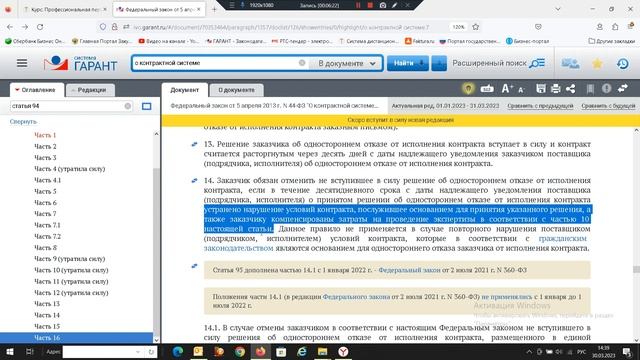640x360 pixels.
Task: Click the Garant system logo
Action: point(80,63)
